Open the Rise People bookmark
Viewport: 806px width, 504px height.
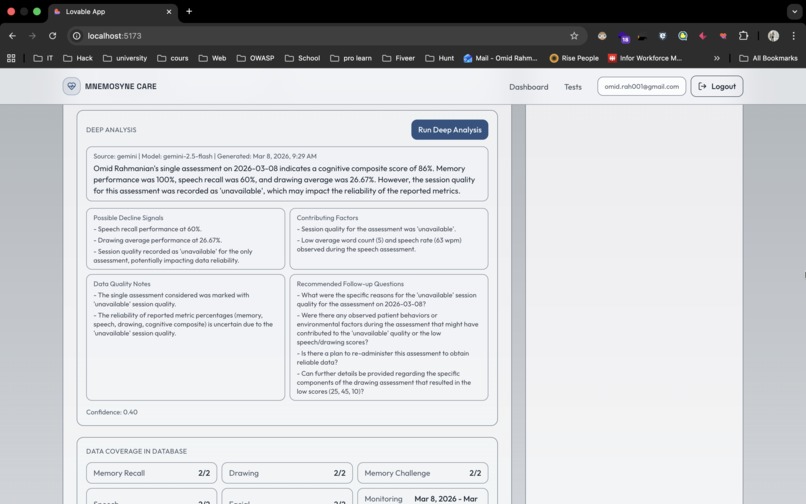point(574,58)
